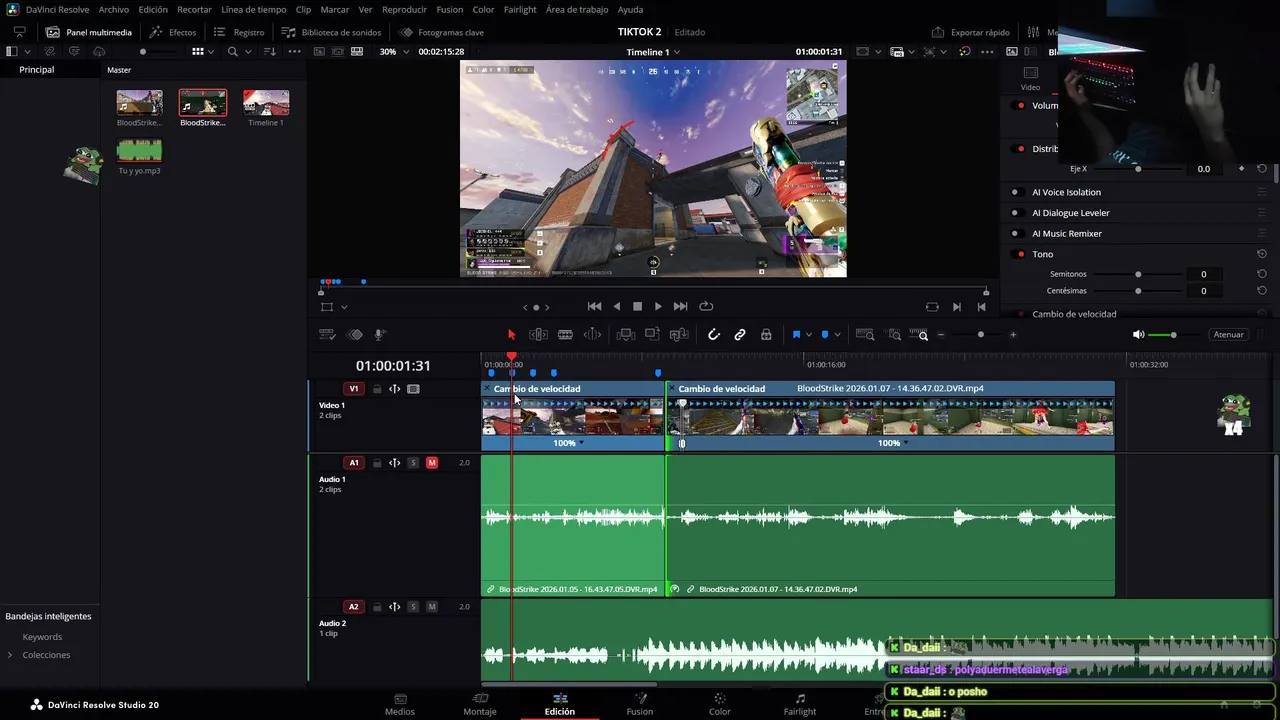
Task: Switch to the Montaje page
Action: pyautogui.click(x=480, y=704)
